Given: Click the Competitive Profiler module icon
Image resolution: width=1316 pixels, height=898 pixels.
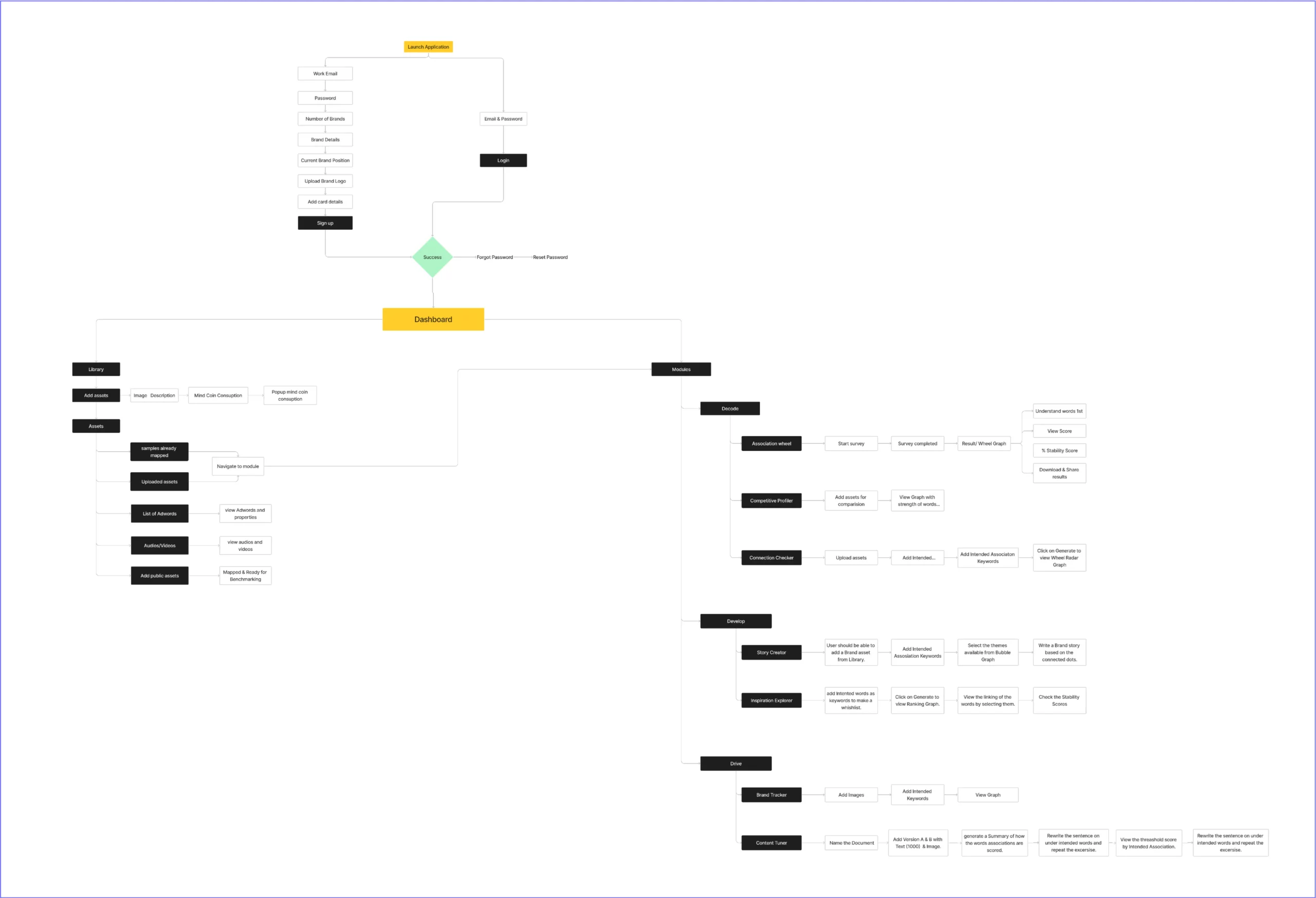Looking at the screenshot, I should (x=770, y=500).
